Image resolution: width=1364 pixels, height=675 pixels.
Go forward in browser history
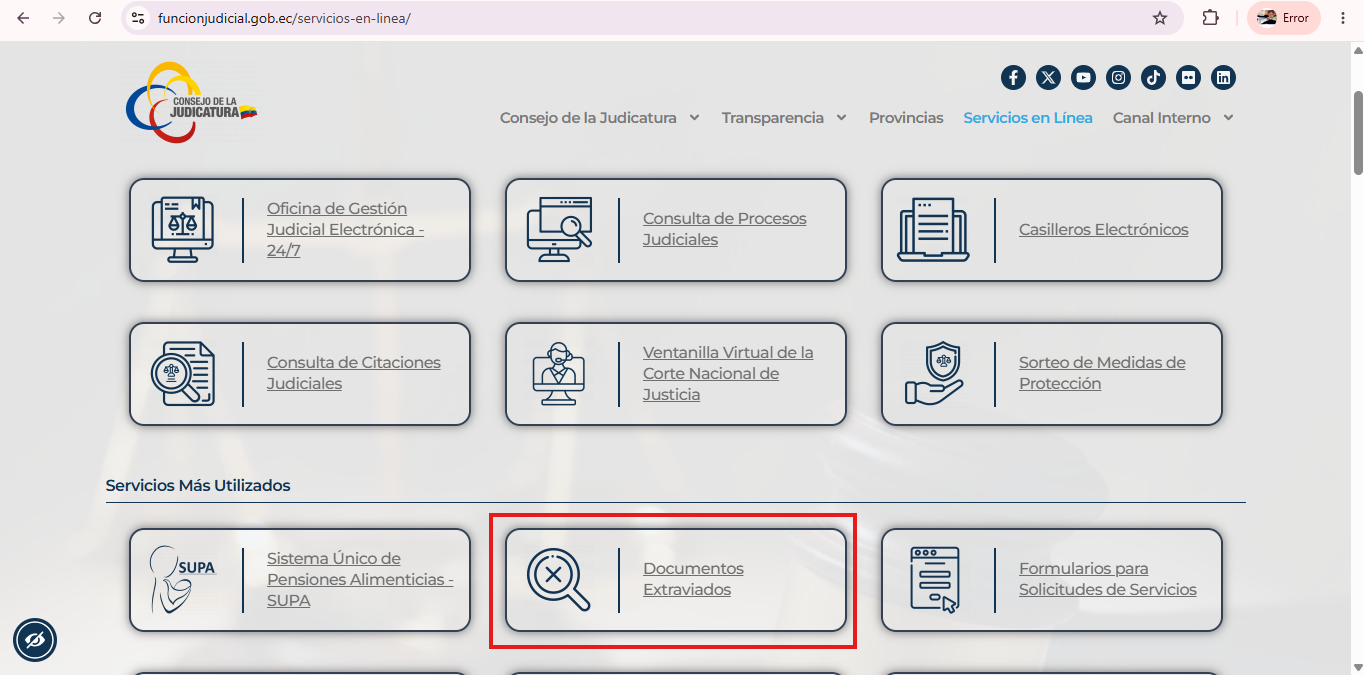point(59,18)
